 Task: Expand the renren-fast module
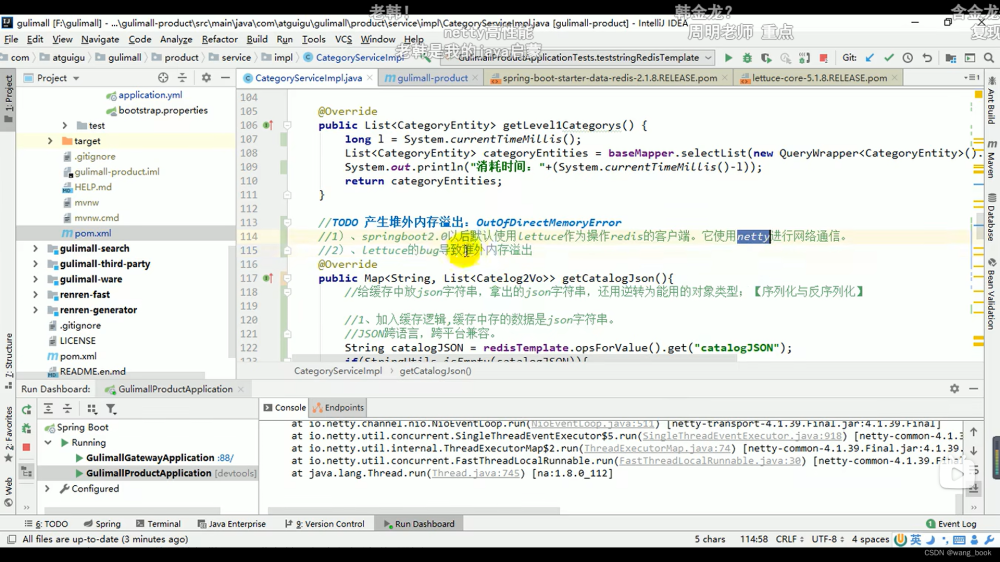click(35, 294)
